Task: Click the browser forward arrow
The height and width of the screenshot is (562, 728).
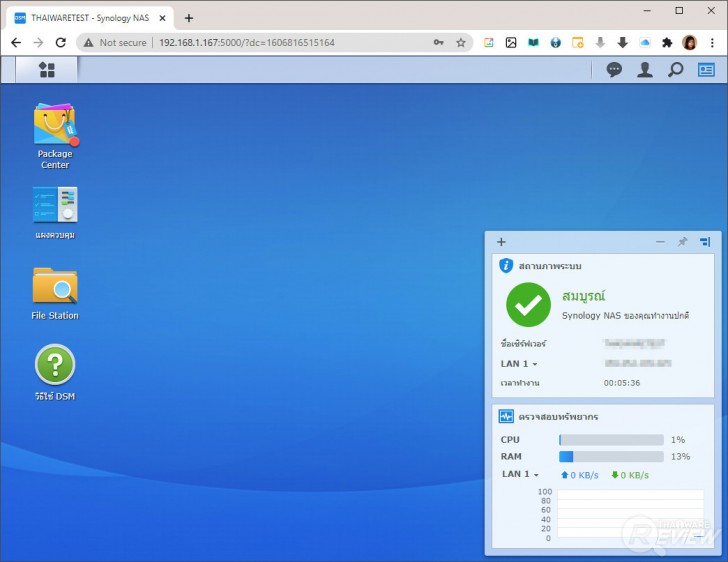Action: (38, 43)
